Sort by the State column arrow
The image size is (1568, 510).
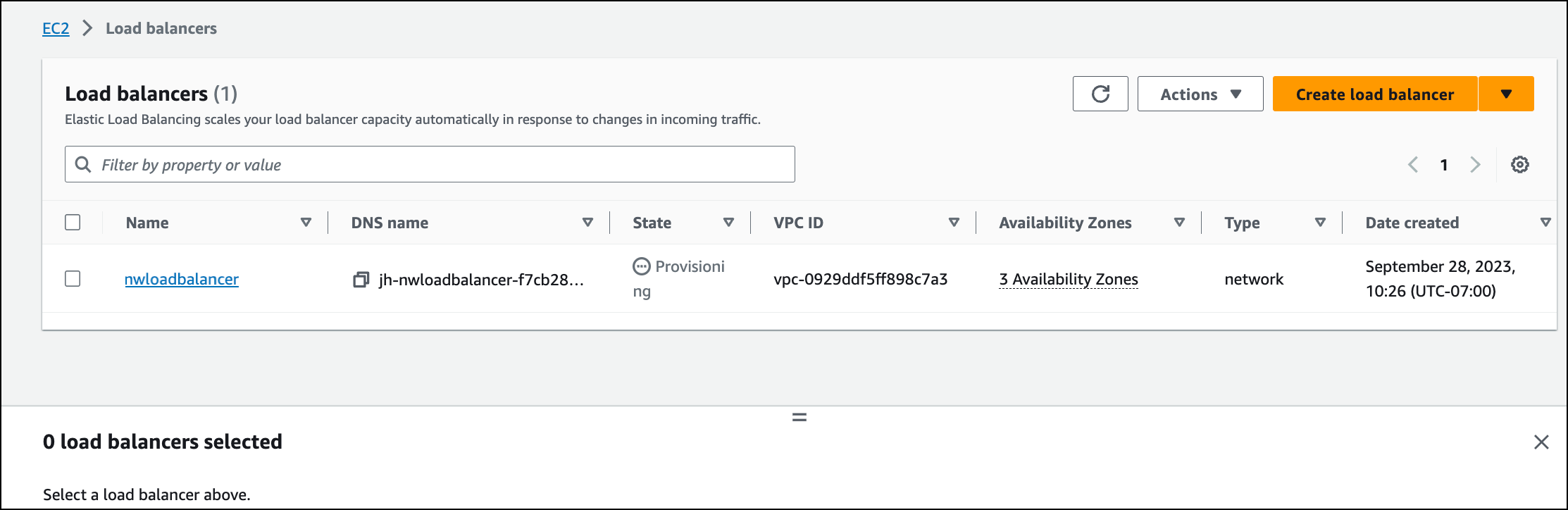click(x=728, y=222)
